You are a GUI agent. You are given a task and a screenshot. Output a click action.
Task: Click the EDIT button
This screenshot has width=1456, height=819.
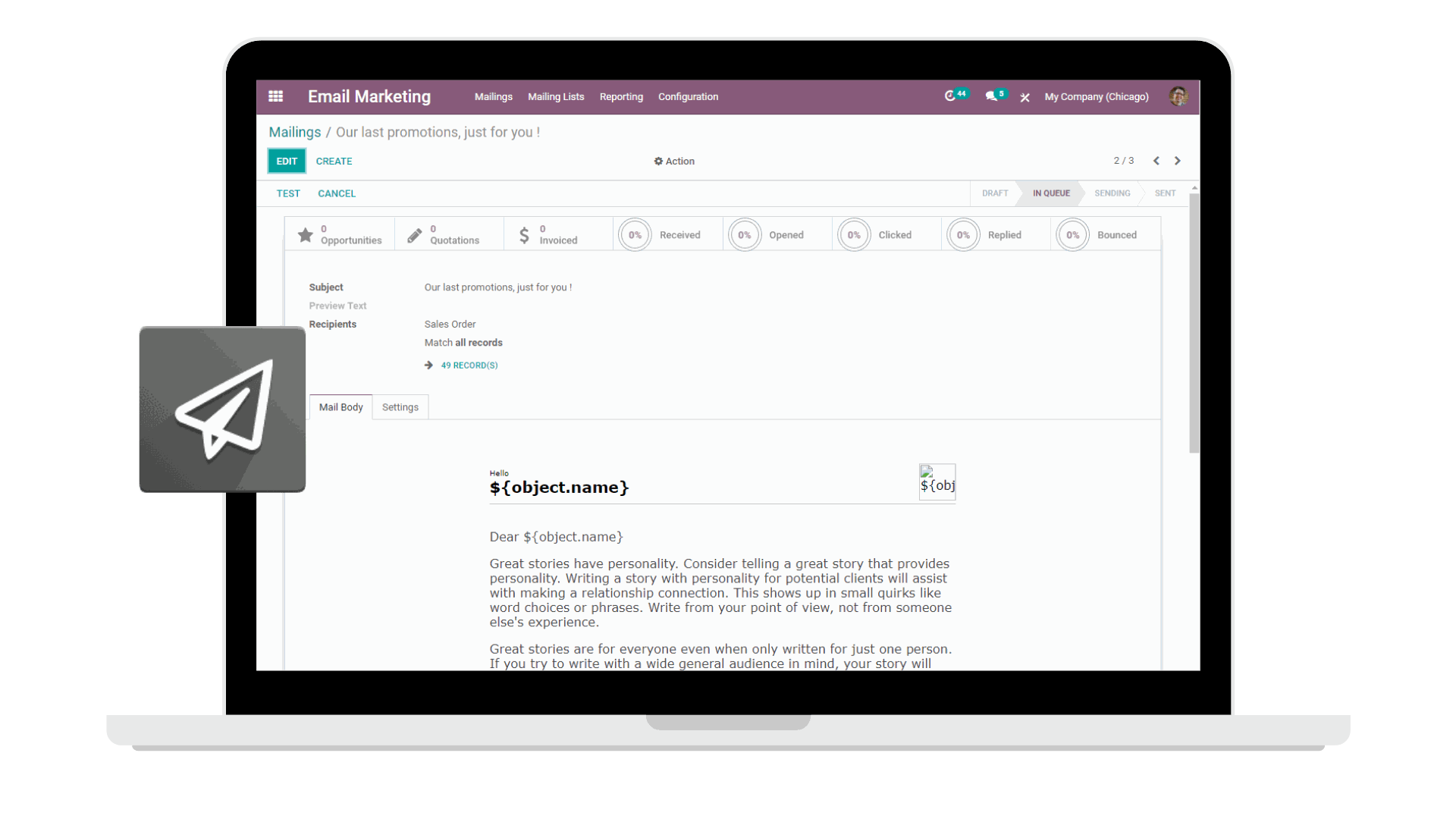pos(287,160)
